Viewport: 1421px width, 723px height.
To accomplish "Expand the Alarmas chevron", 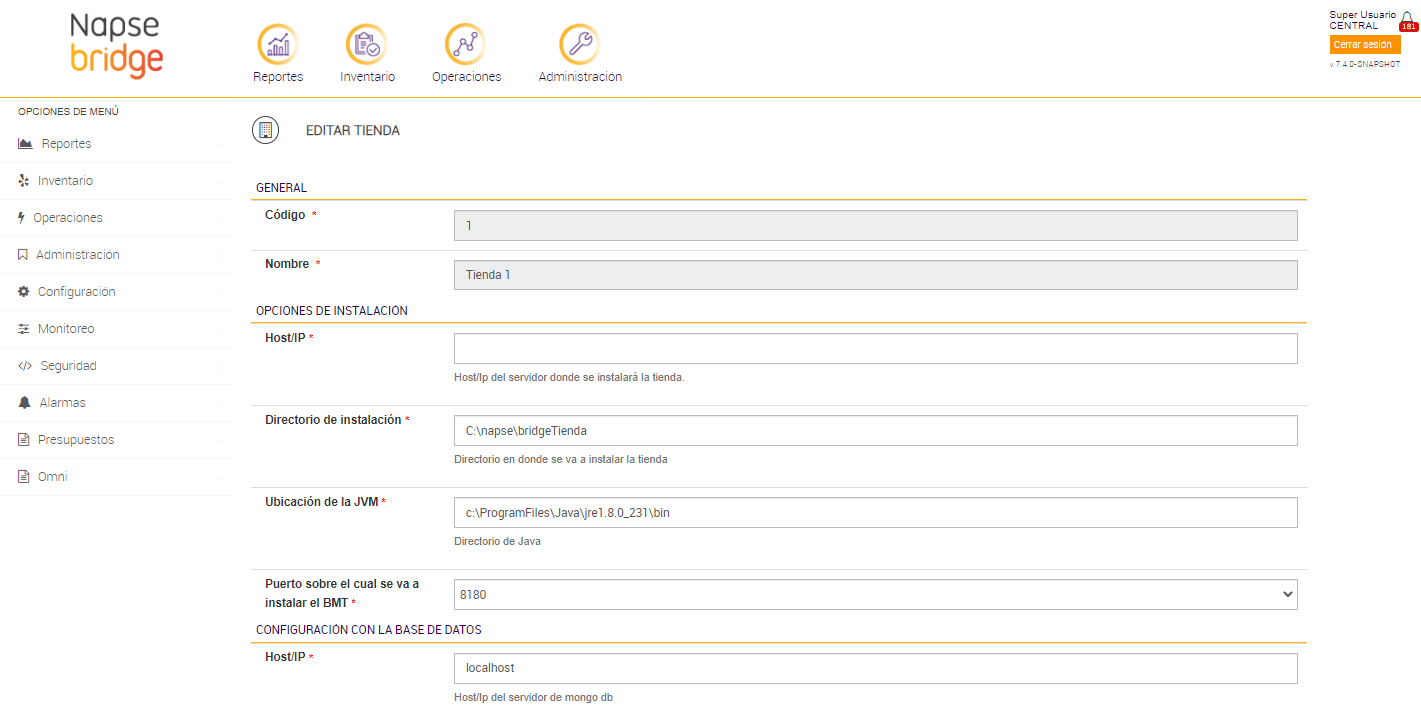I will coord(220,403).
